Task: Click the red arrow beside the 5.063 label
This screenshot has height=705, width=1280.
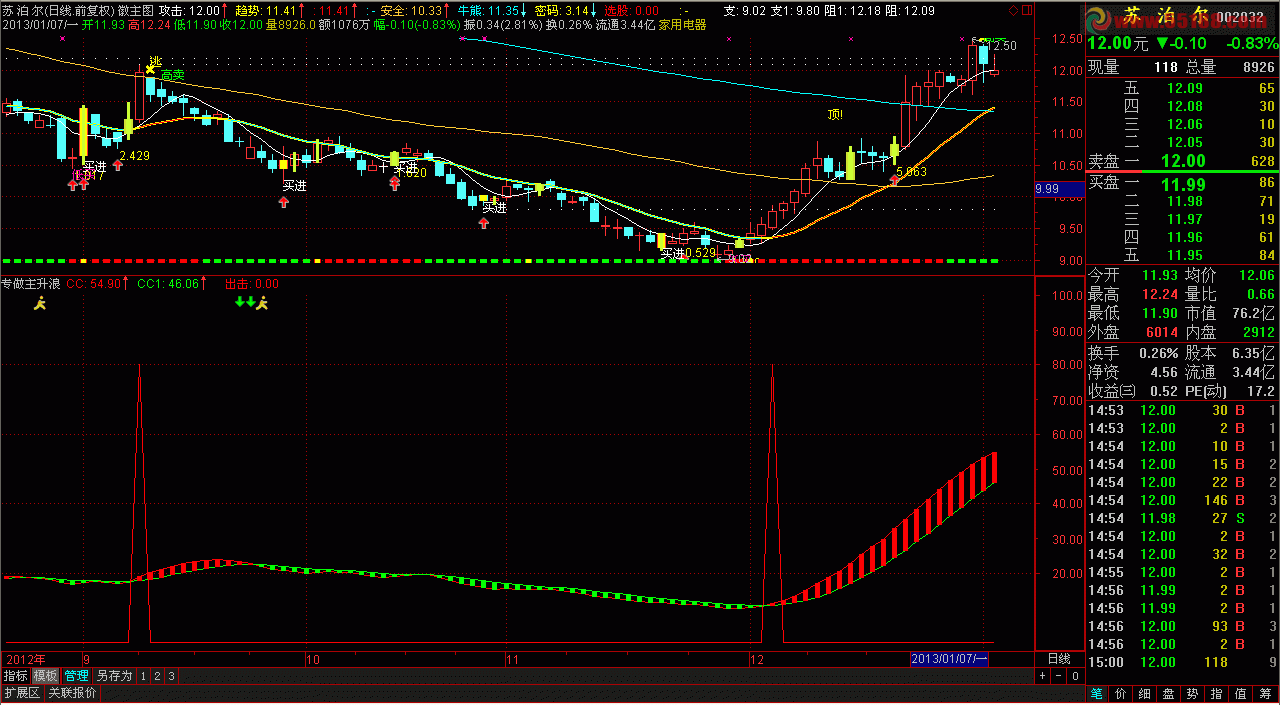Action: [894, 179]
